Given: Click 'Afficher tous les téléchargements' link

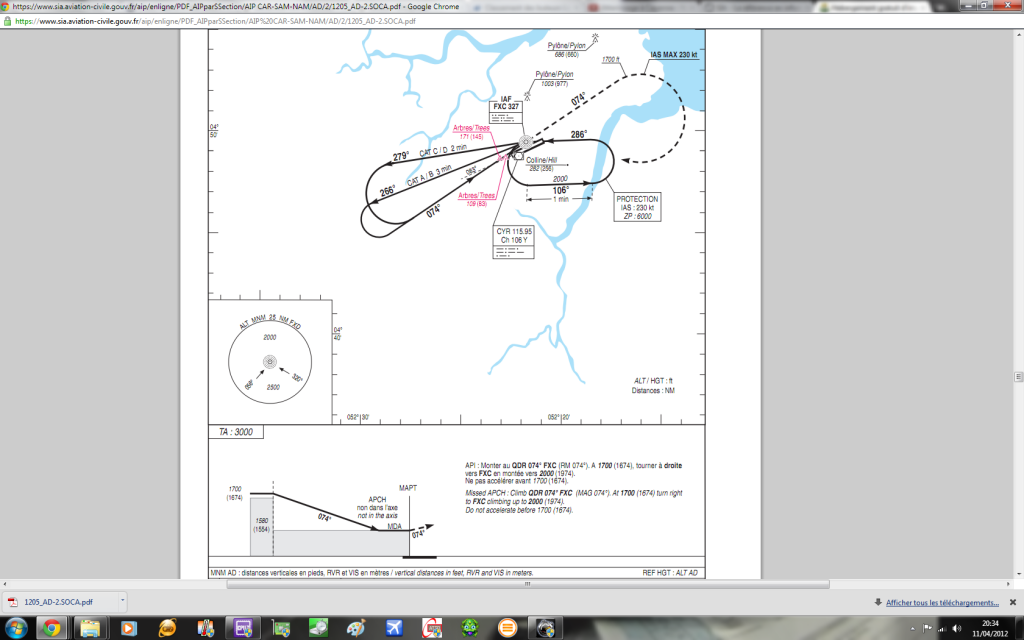Looking at the screenshot, I should (942, 603).
